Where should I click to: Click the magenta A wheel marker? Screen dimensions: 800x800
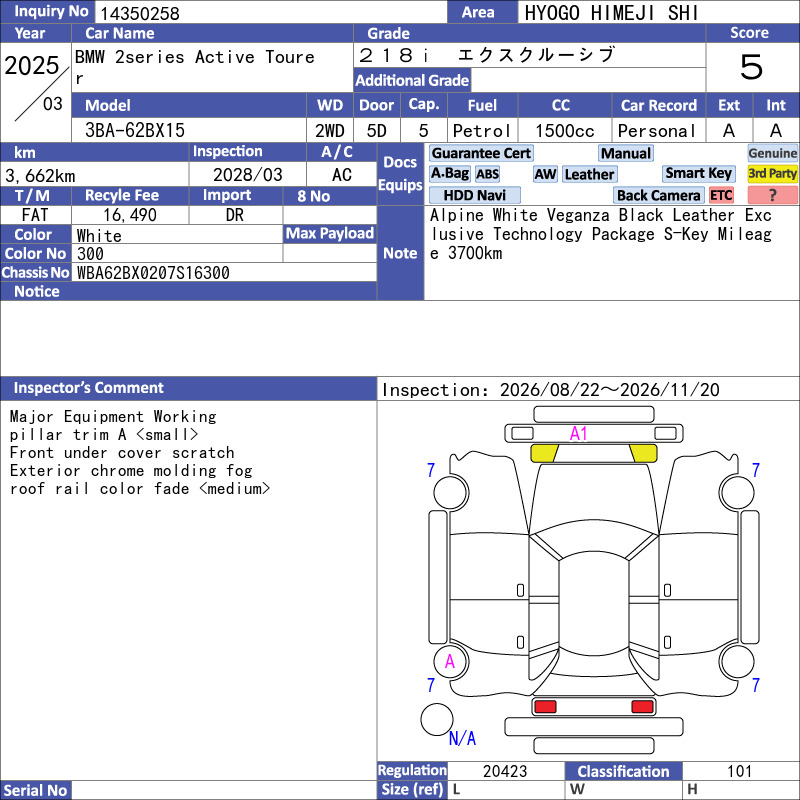point(449,662)
